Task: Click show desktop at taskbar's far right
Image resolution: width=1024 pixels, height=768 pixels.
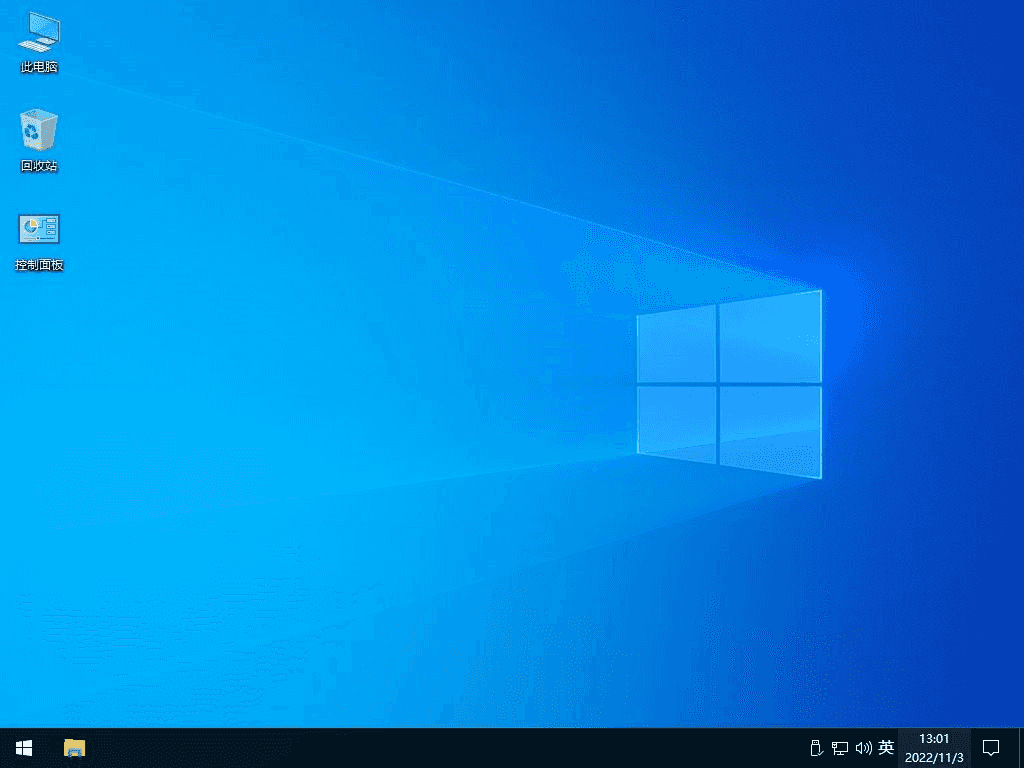Action: (1021, 747)
